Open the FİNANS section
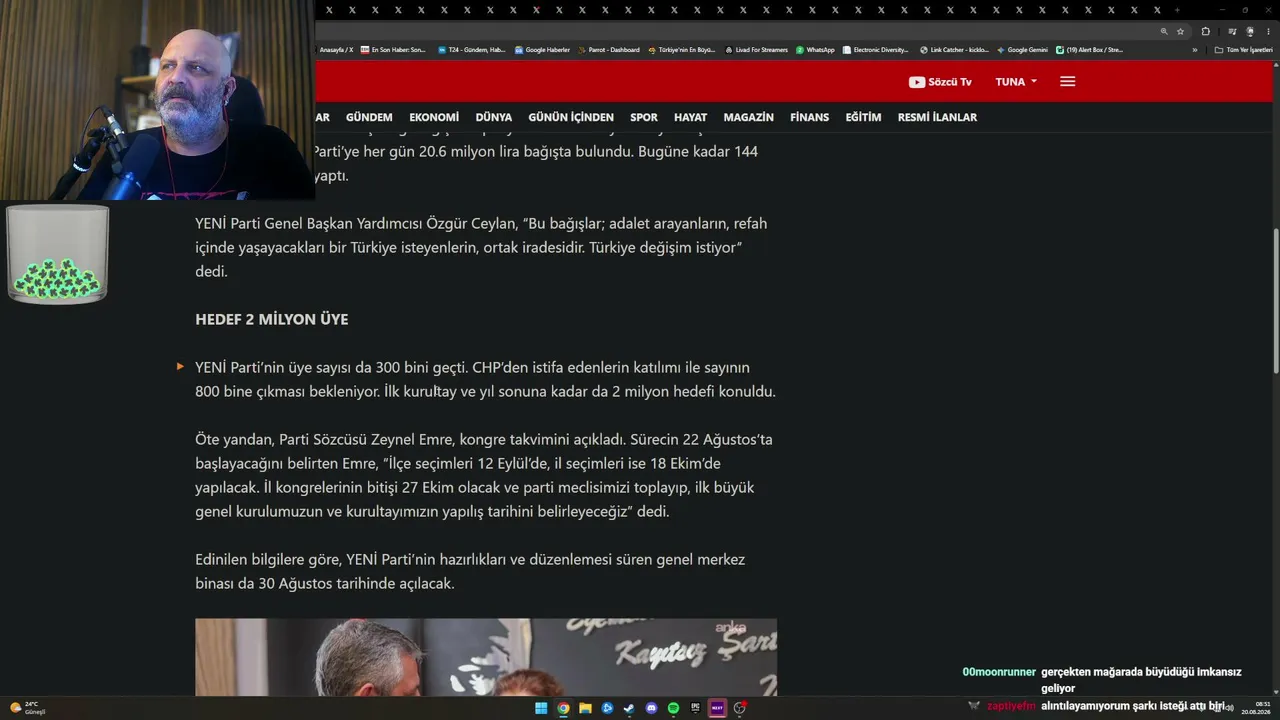The height and width of the screenshot is (720, 1280). [x=810, y=117]
